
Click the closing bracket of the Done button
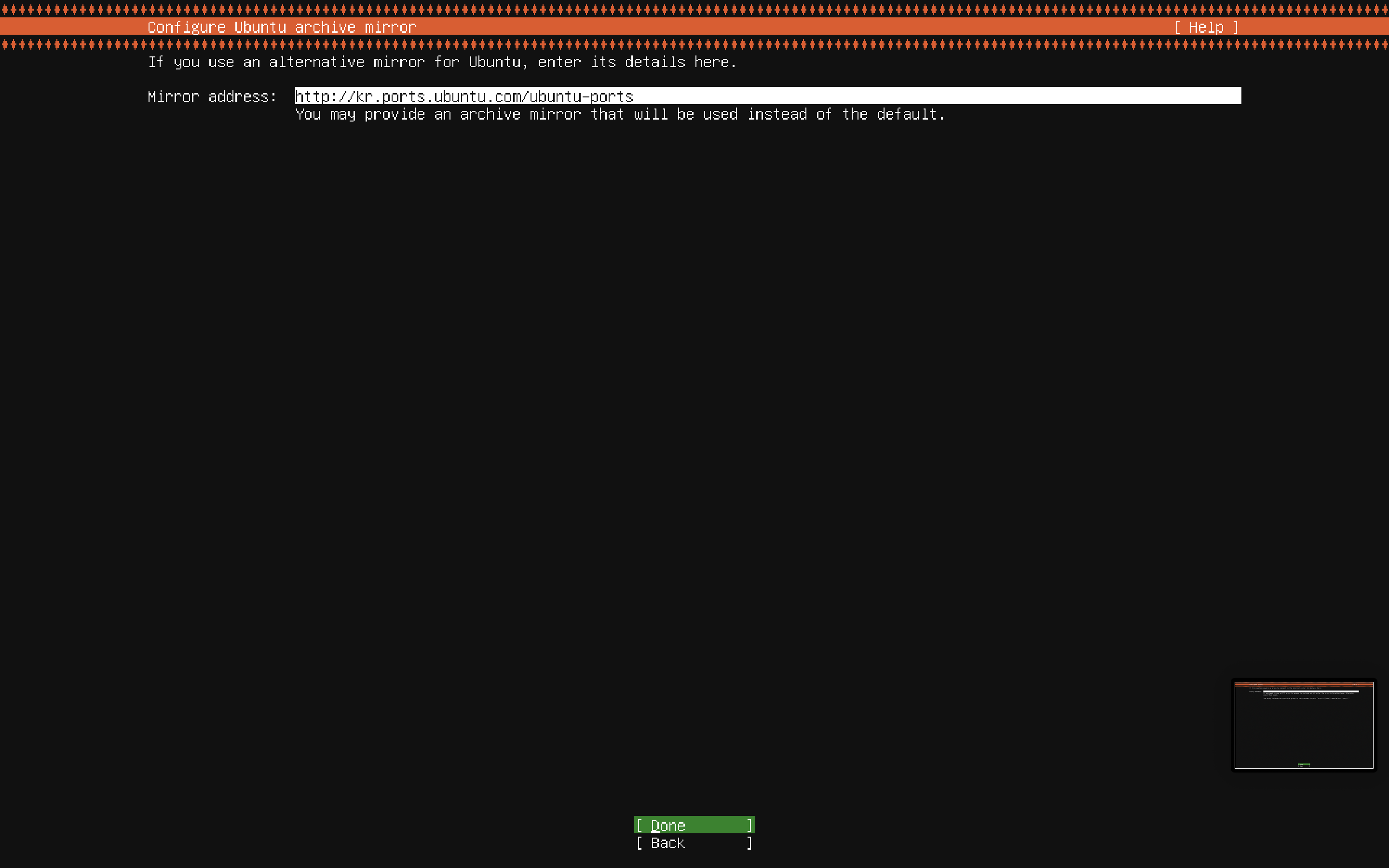coord(749,826)
